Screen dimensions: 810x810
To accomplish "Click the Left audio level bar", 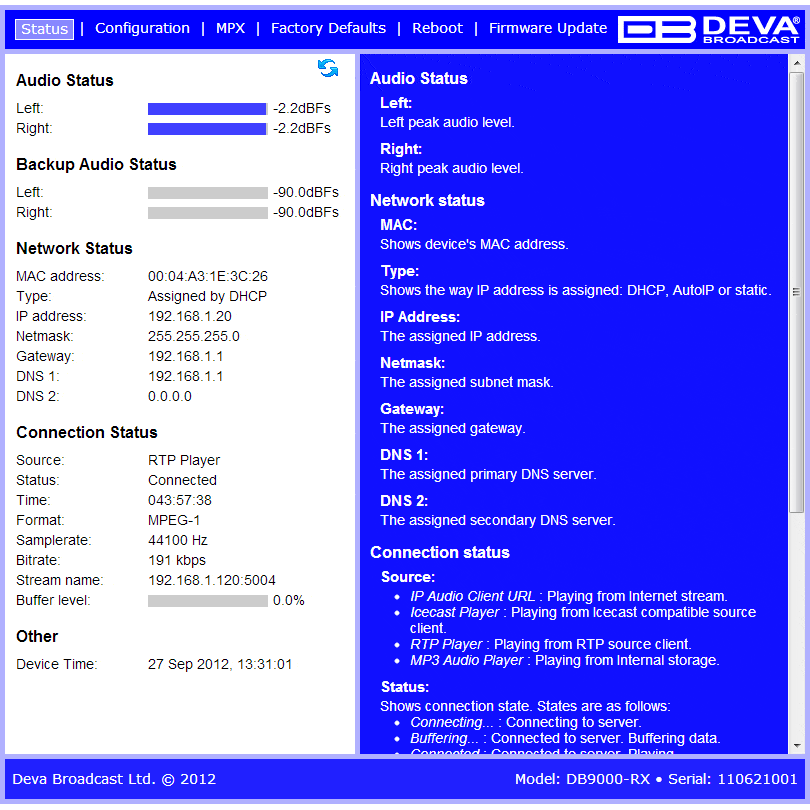I will (207, 109).
